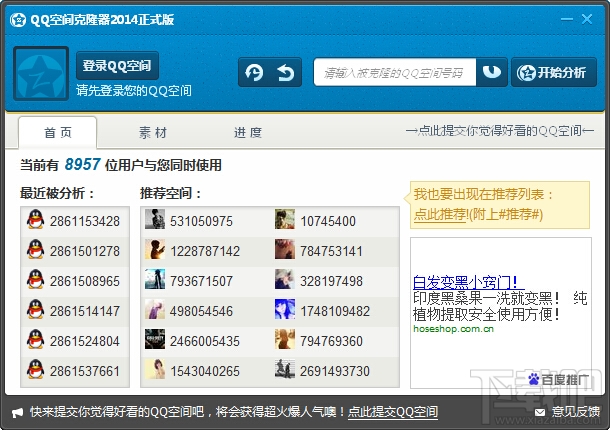This screenshot has height=430, width=610.
Task: Click 开始分析 start analysis button
Action: pos(554,72)
